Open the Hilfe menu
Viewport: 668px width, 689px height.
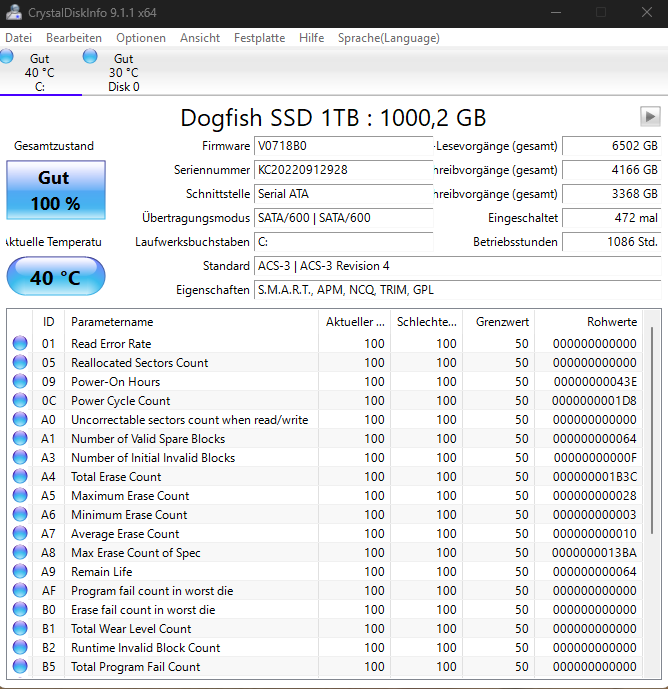[x=311, y=38]
